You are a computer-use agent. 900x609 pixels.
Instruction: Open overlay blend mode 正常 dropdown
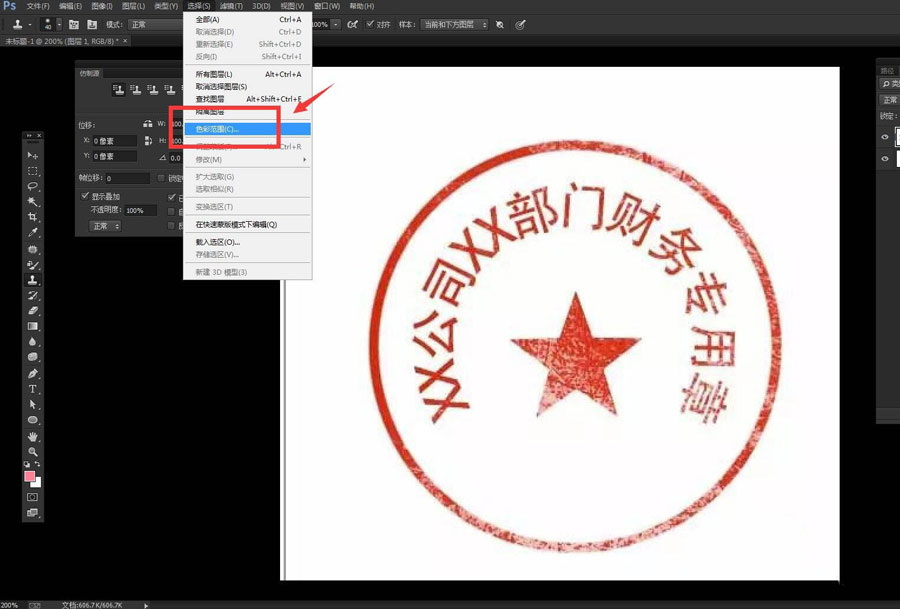105,226
